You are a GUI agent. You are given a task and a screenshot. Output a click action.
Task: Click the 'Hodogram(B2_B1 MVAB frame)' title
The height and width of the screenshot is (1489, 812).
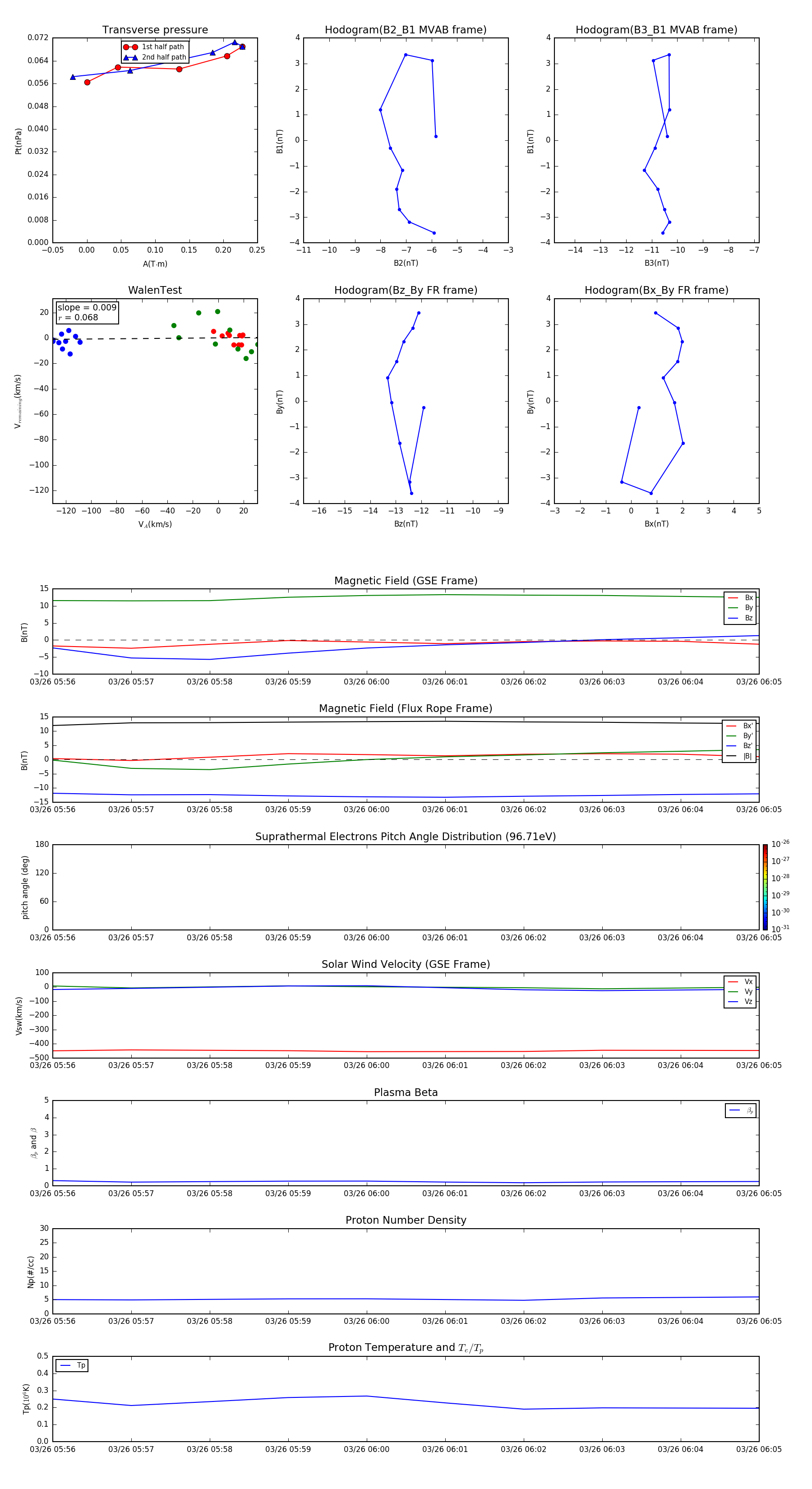[x=406, y=30]
